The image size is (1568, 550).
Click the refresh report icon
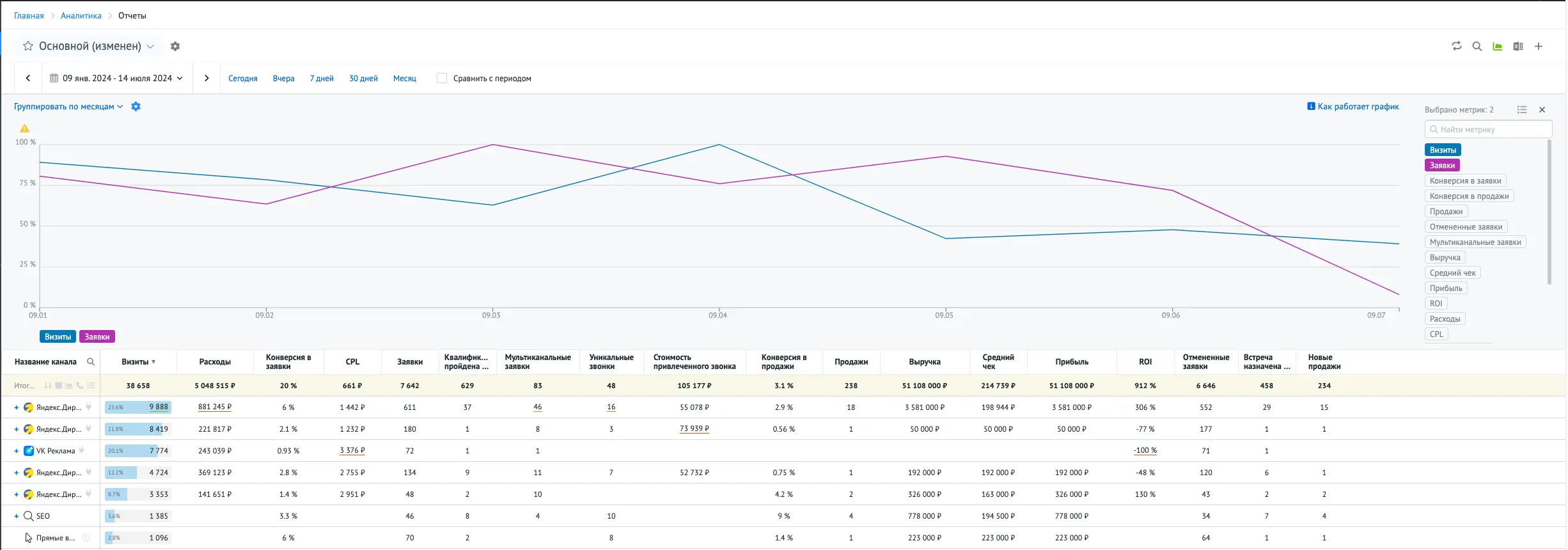(1456, 46)
